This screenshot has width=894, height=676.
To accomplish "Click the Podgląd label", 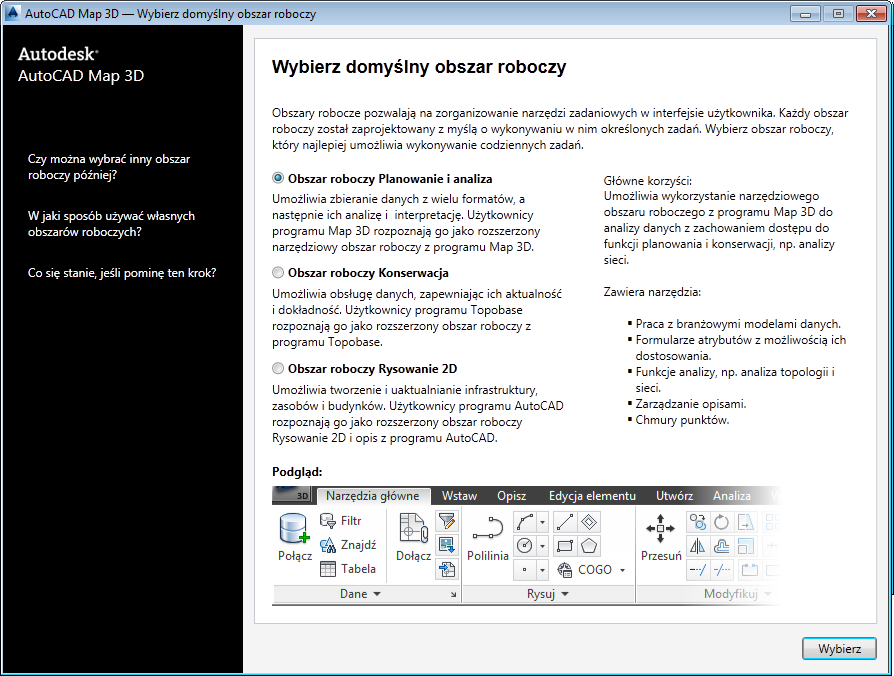I will [297, 472].
